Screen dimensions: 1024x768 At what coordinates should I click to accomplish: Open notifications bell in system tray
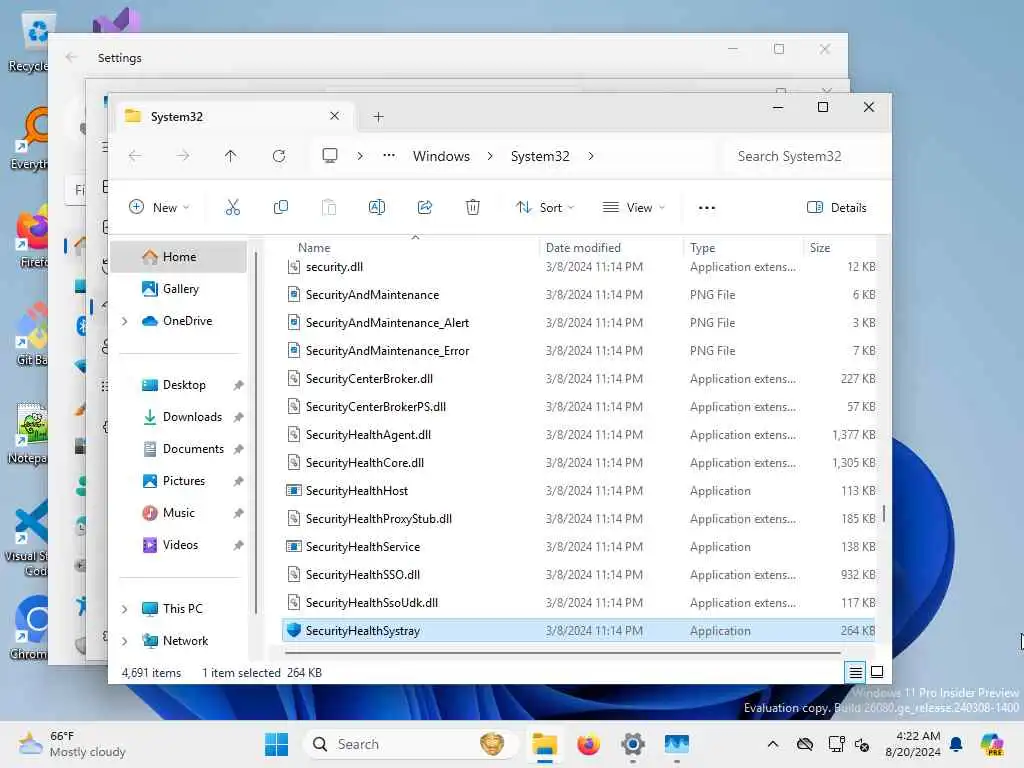pyautogui.click(x=956, y=744)
